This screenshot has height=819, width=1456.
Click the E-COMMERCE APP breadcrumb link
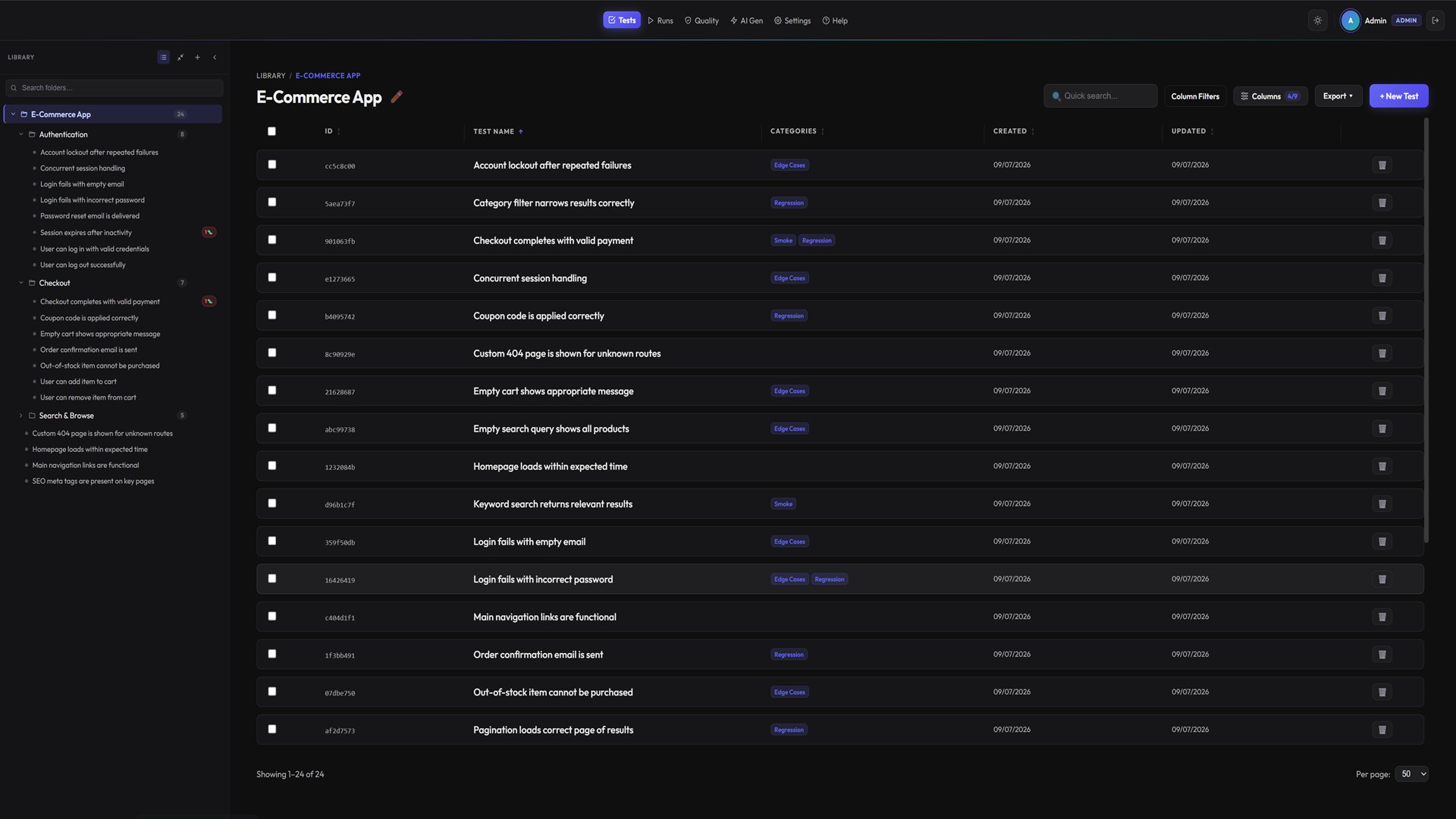[x=328, y=76]
